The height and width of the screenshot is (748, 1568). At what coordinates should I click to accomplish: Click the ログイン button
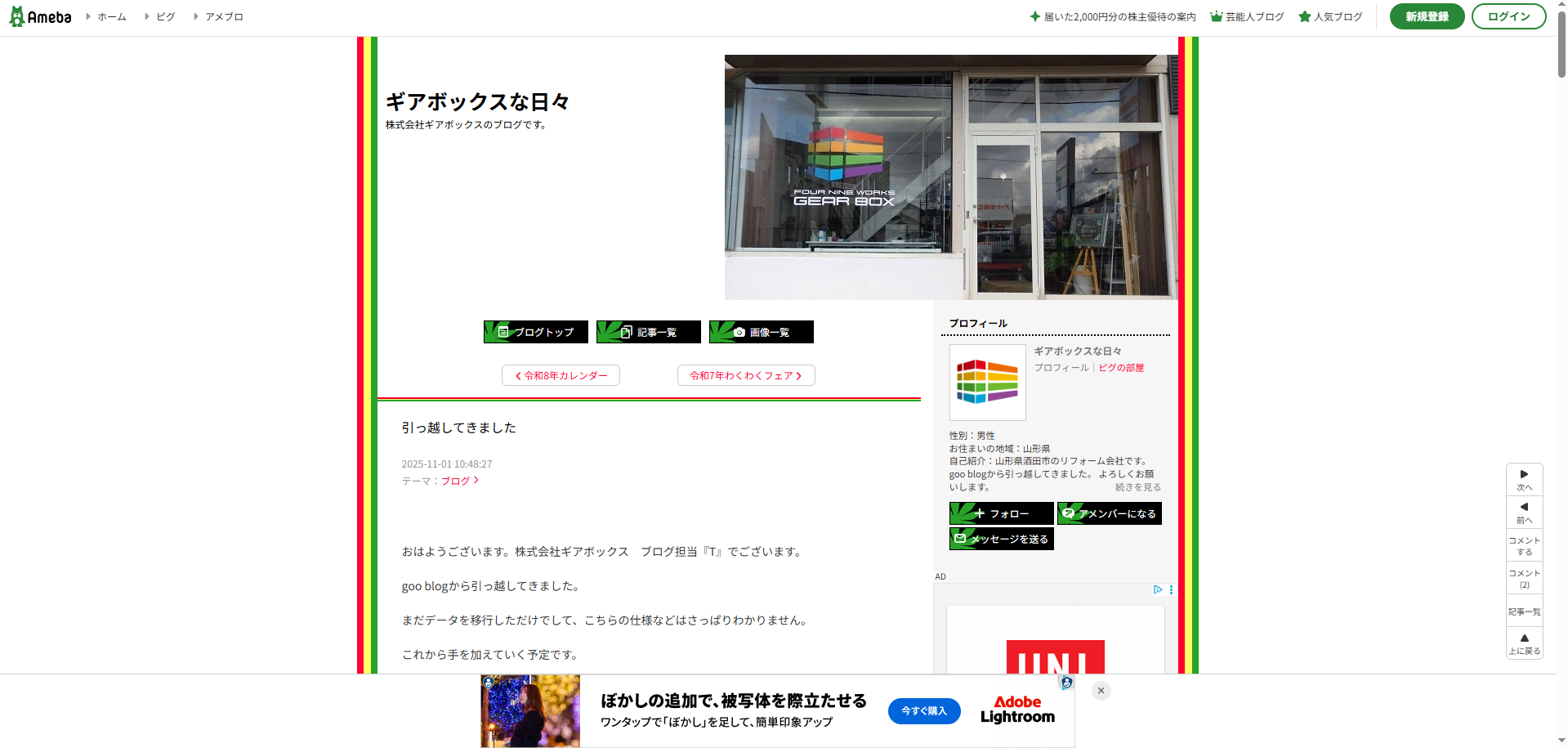click(x=1508, y=16)
